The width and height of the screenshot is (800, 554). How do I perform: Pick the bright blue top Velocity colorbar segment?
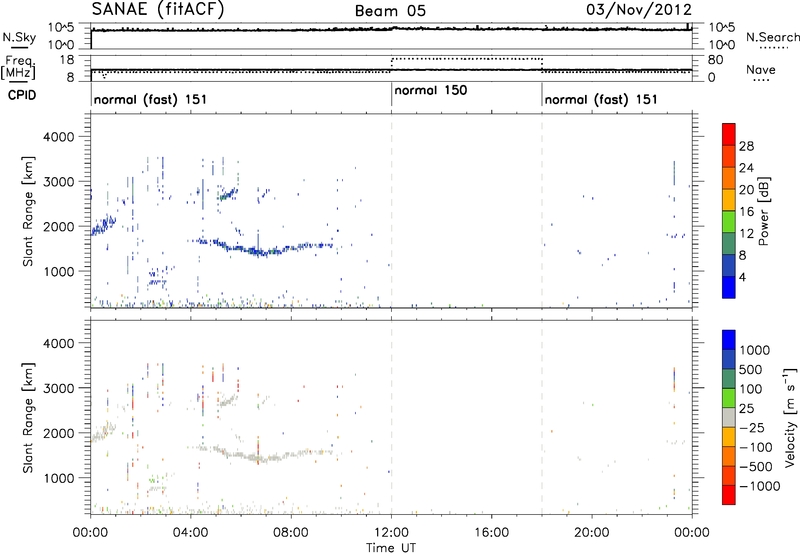729,340
